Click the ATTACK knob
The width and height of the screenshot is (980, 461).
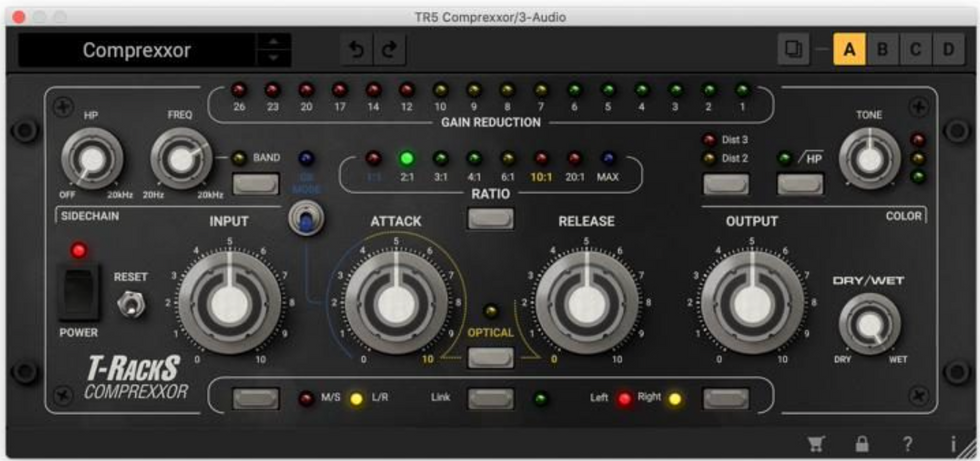click(396, 304)
